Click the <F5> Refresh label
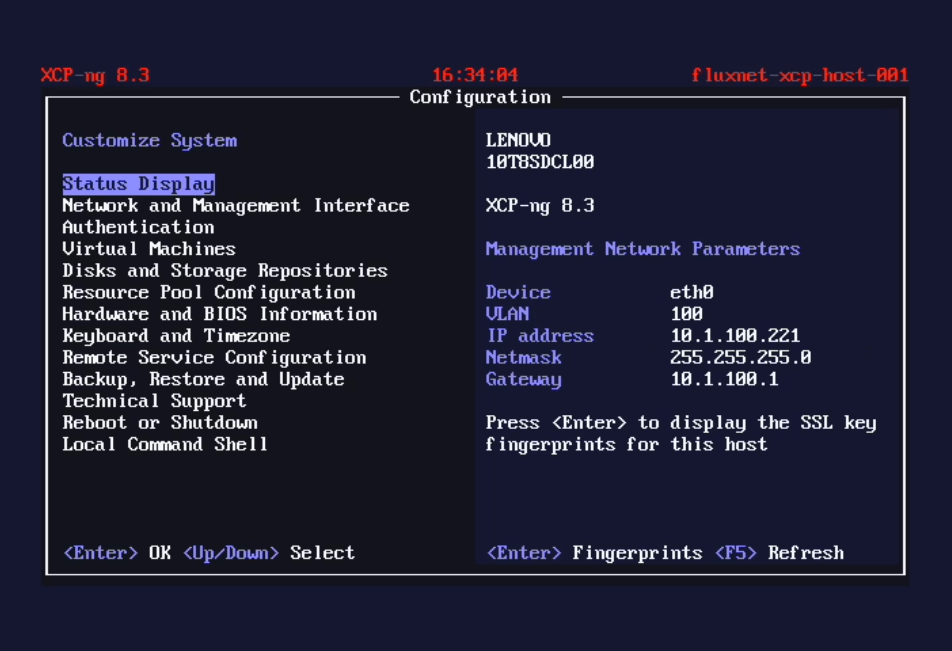This screenshot has height=651, width=952. [779, 553]
